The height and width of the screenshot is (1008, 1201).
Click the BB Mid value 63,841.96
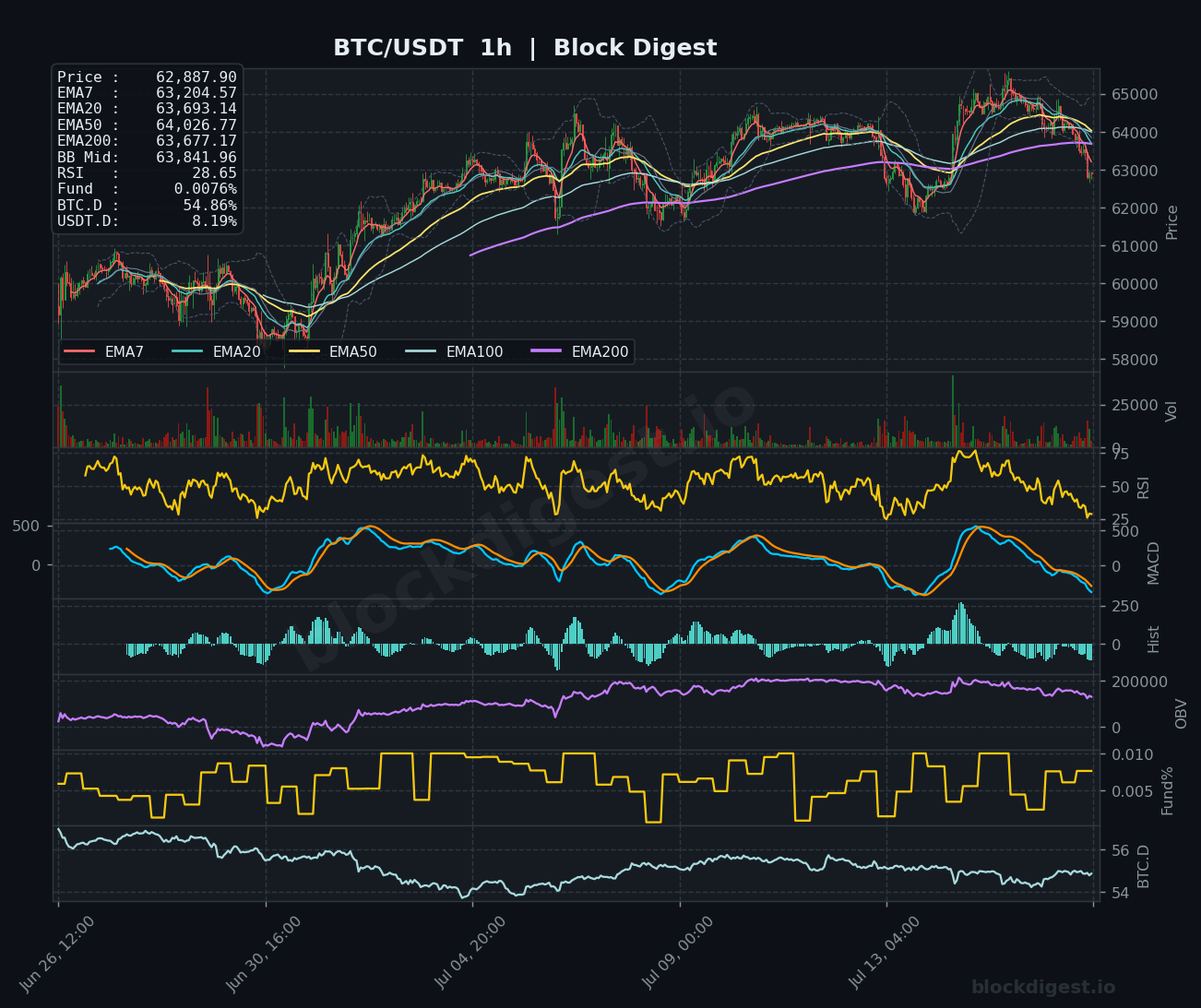pyautogui.click(x=196, y=158)
